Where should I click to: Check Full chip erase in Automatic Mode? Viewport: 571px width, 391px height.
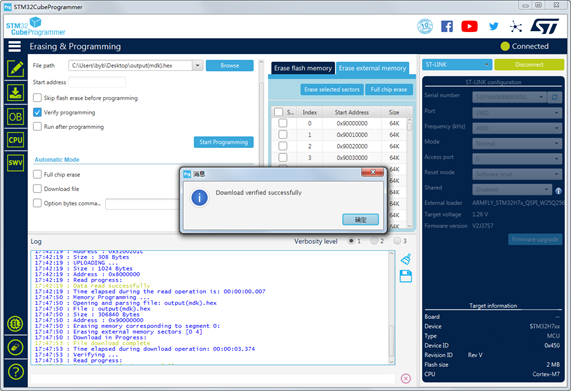37,174
